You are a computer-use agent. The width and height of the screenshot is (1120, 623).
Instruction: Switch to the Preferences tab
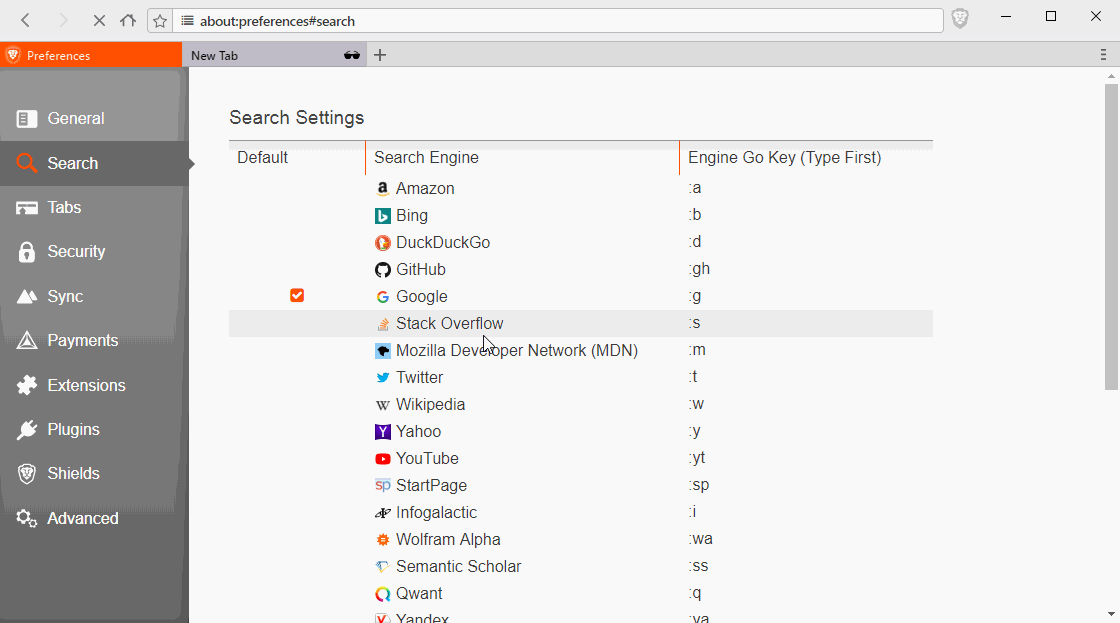(90, 55)
